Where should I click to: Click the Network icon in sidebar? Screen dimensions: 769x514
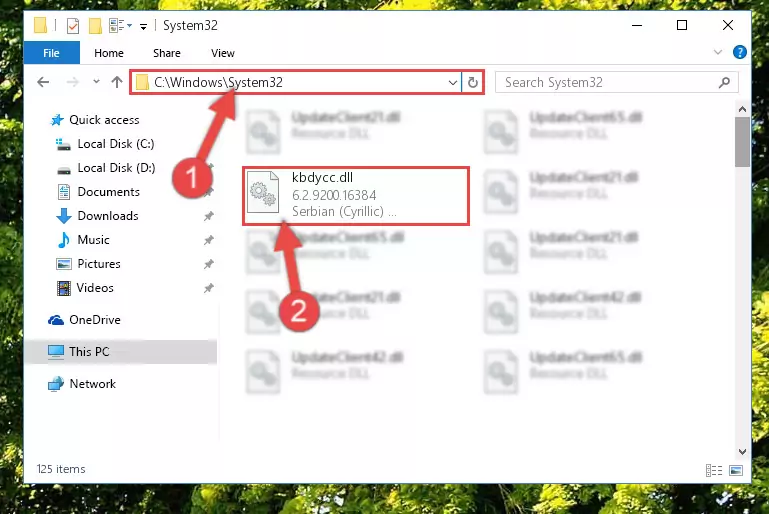coord(56,384)
